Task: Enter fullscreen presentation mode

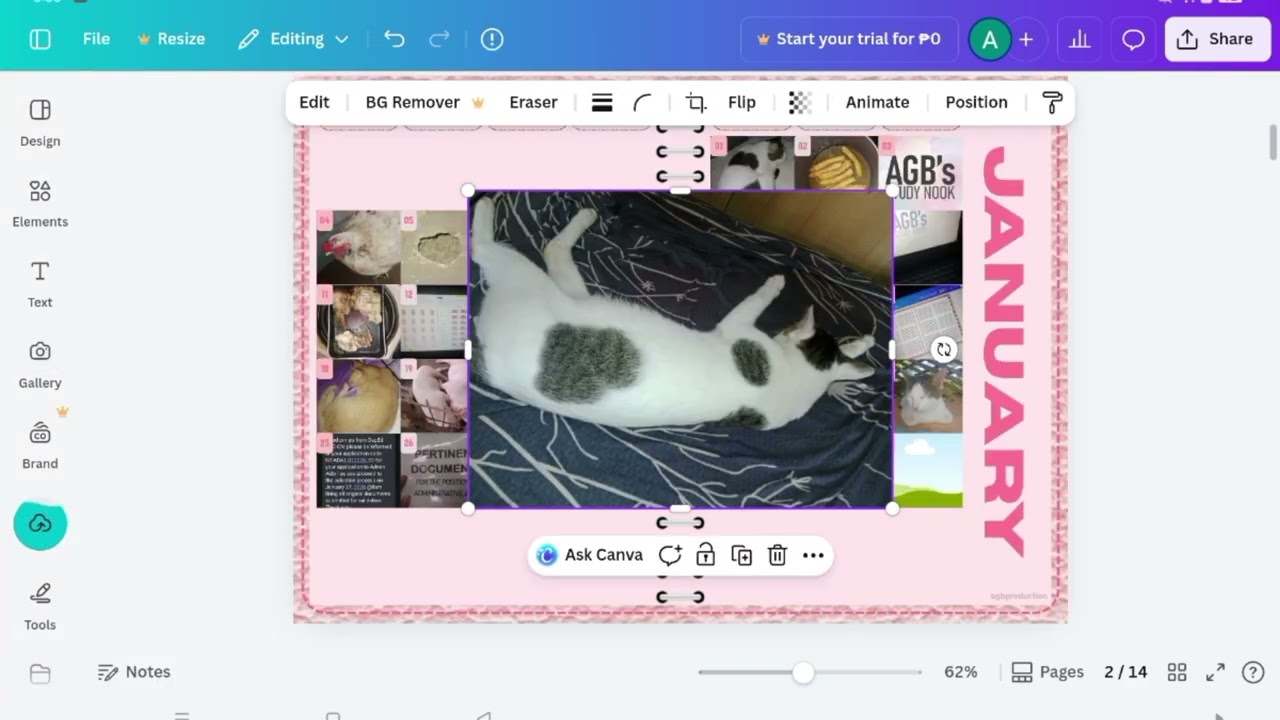Action: click(x=1215, y=672)
